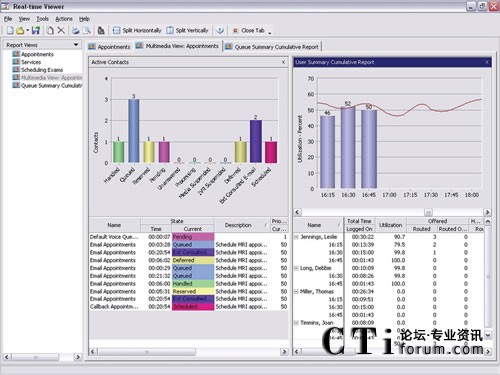Click the New document toolbar icon
The height and width of the screenshot is (375, 500).
click(10, 31)
